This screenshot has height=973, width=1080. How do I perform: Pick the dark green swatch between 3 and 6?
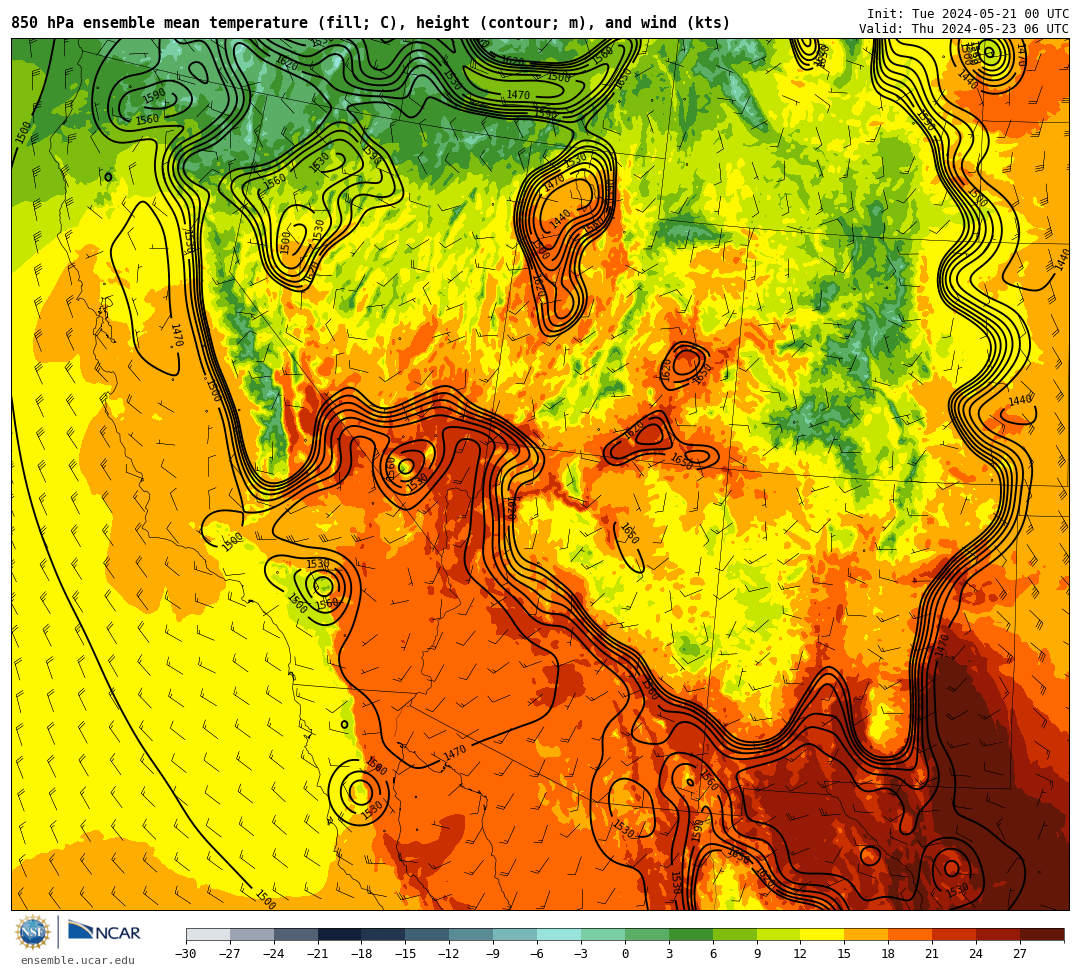[691, 934]
